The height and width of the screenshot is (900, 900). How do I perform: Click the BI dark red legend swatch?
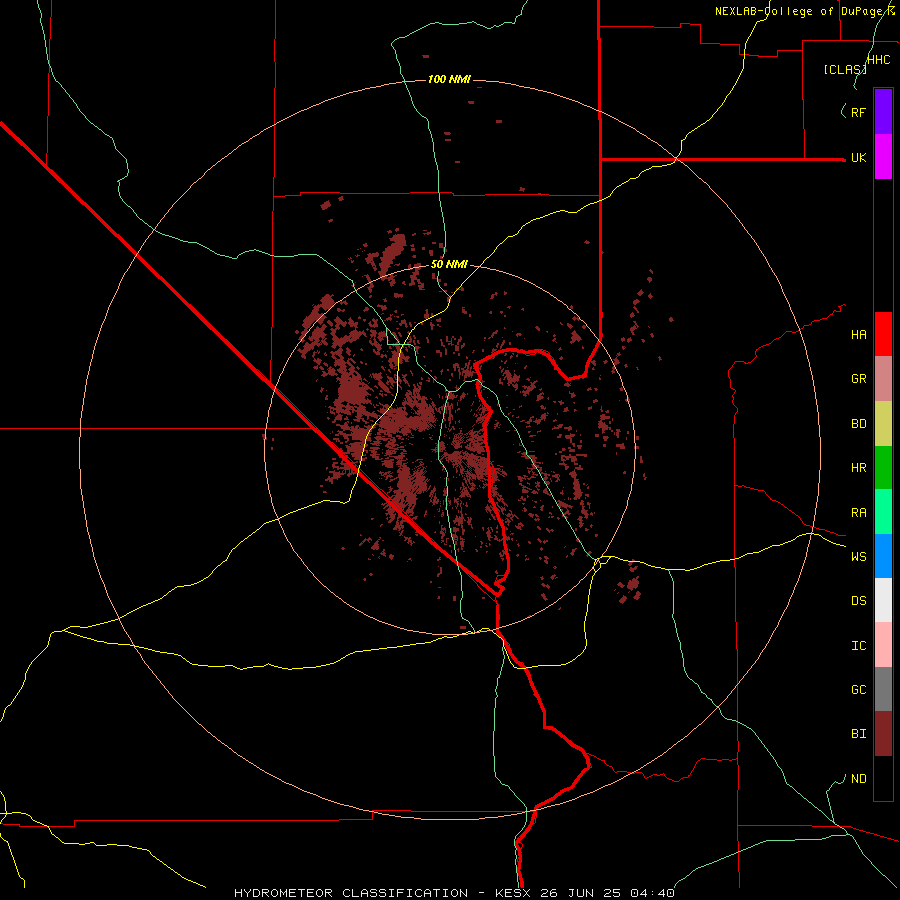click(883, 734)
